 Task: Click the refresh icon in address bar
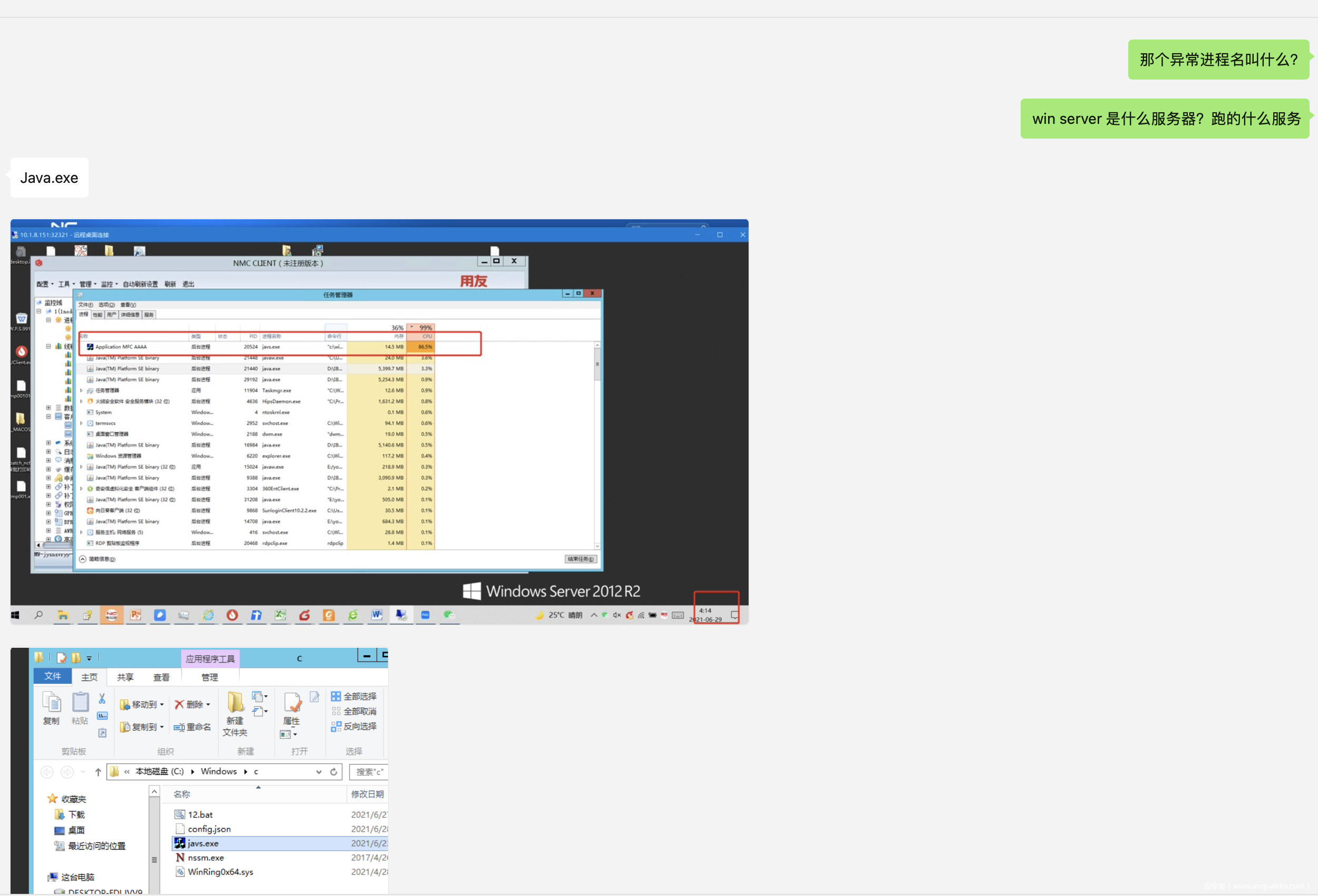(334, 772)
